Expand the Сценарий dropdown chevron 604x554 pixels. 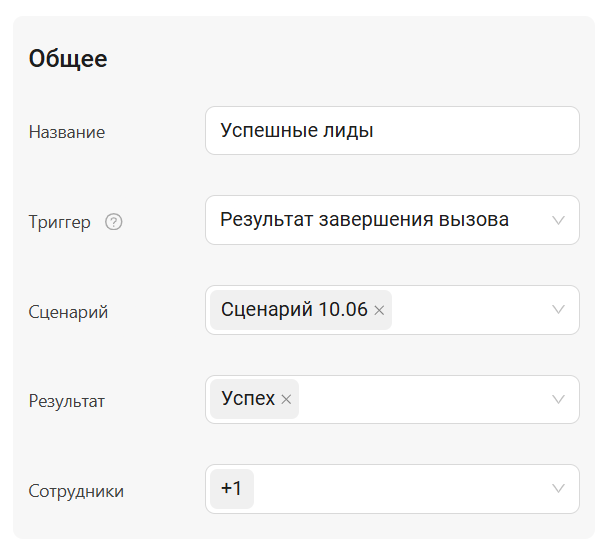coord(558,310)
